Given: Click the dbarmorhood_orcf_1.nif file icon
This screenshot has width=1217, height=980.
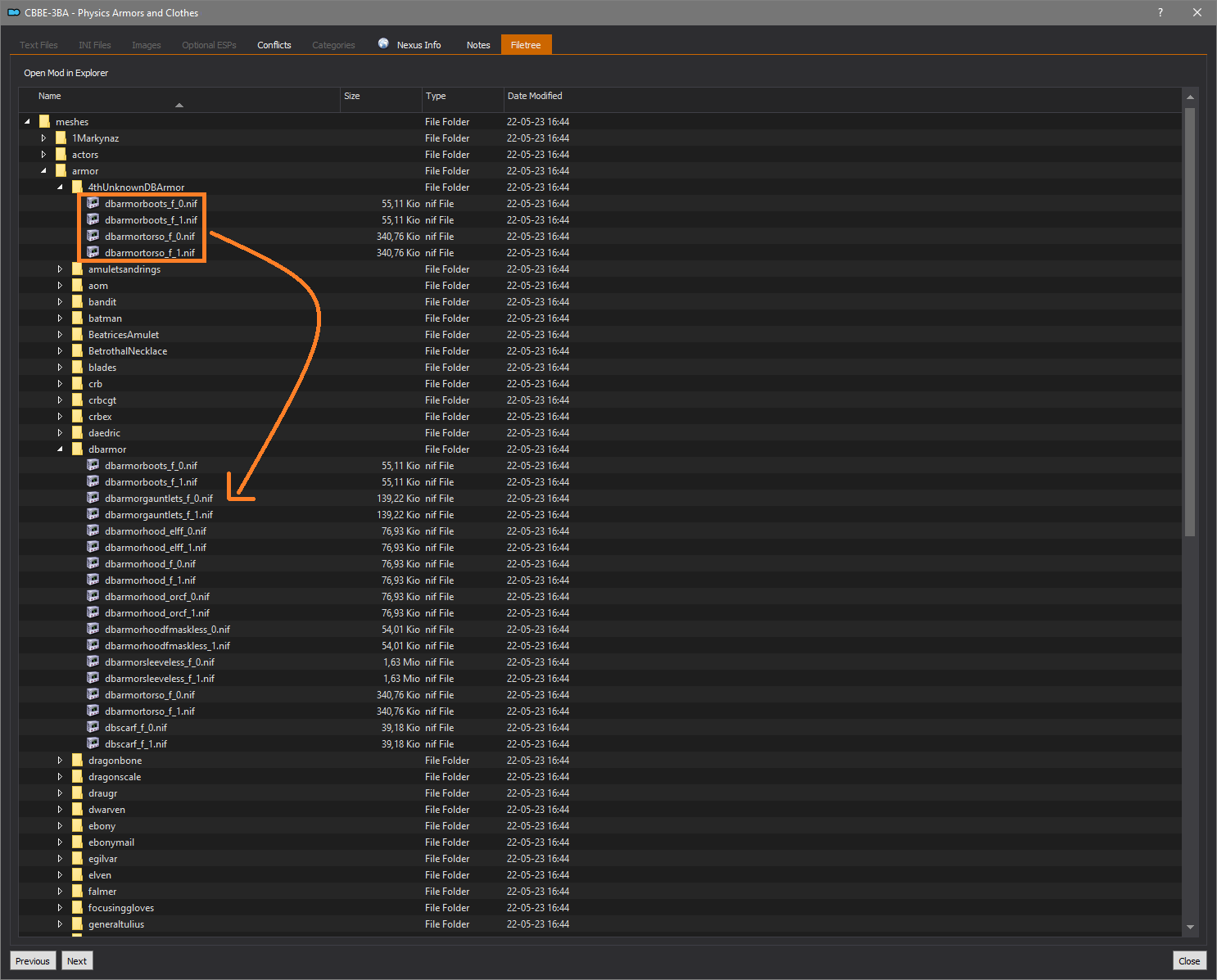Looking at the screenshot, I should point(93,612).
